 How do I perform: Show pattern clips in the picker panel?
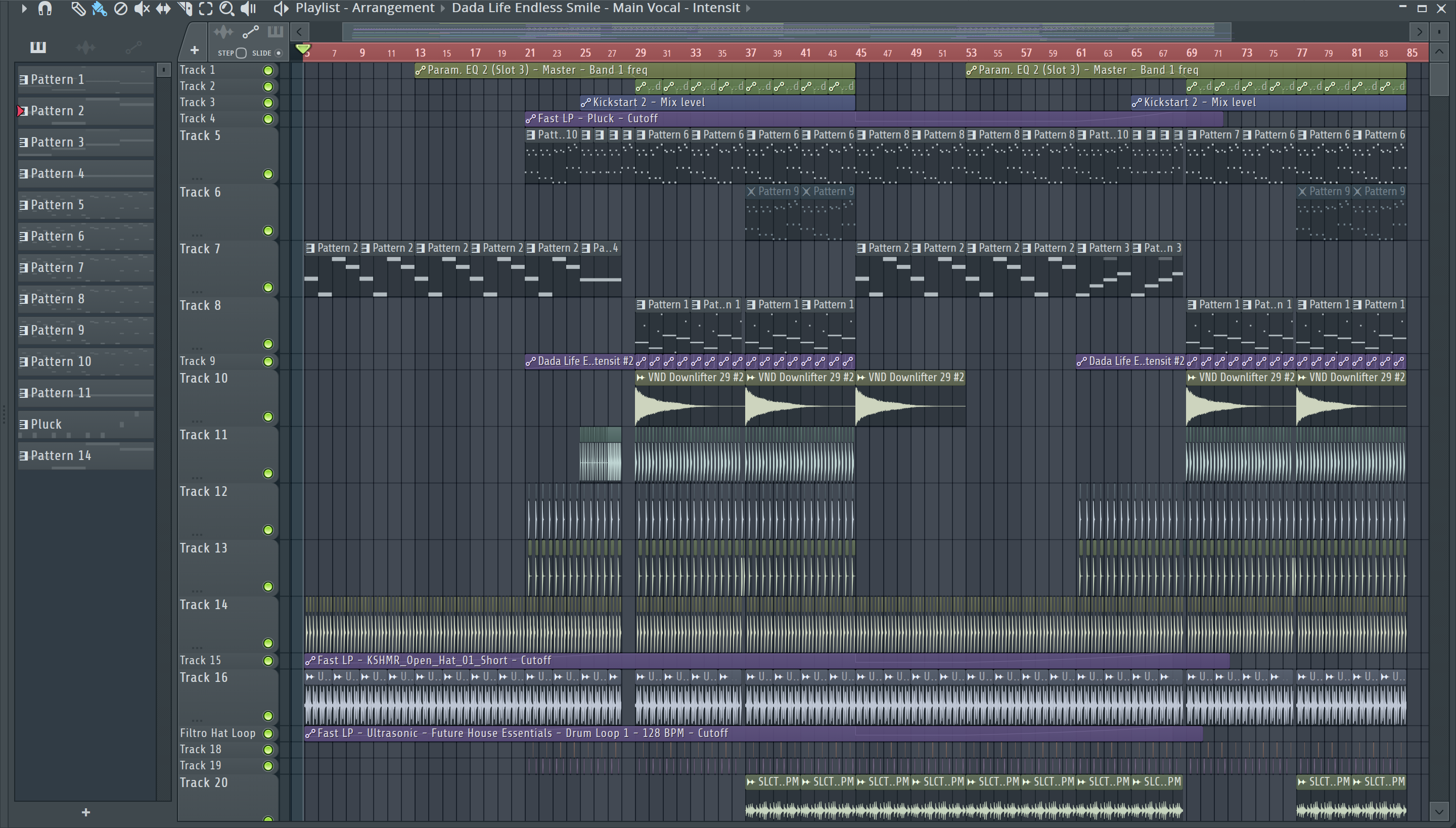pos(38,47)
